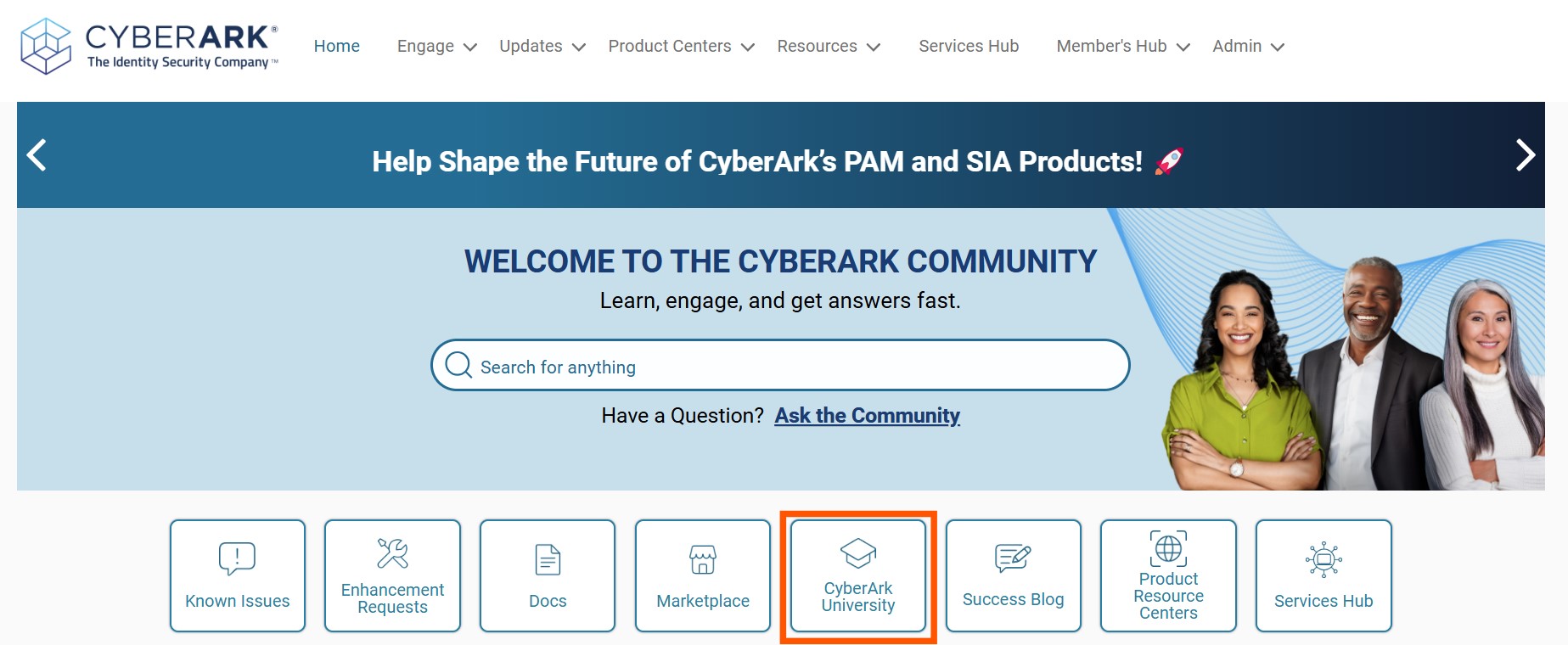This screenshot has width=1568, height=645.
Task: Open the Resources menu
Action: [817, 46]
